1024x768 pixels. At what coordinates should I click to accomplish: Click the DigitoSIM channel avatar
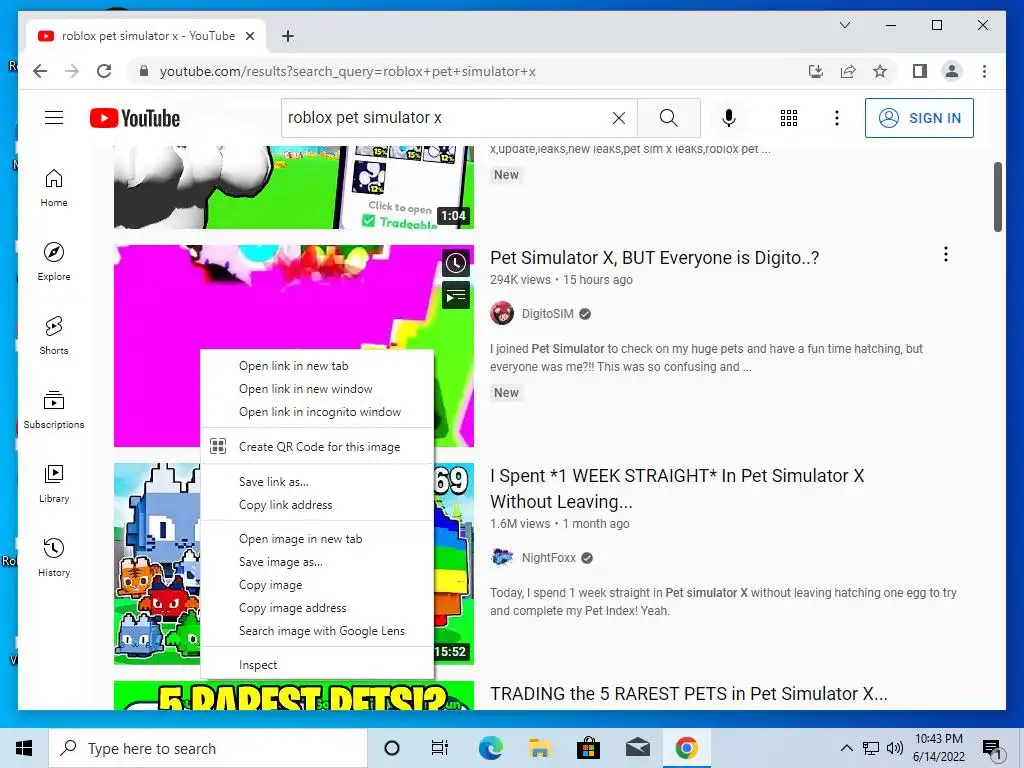click(502, 313)
